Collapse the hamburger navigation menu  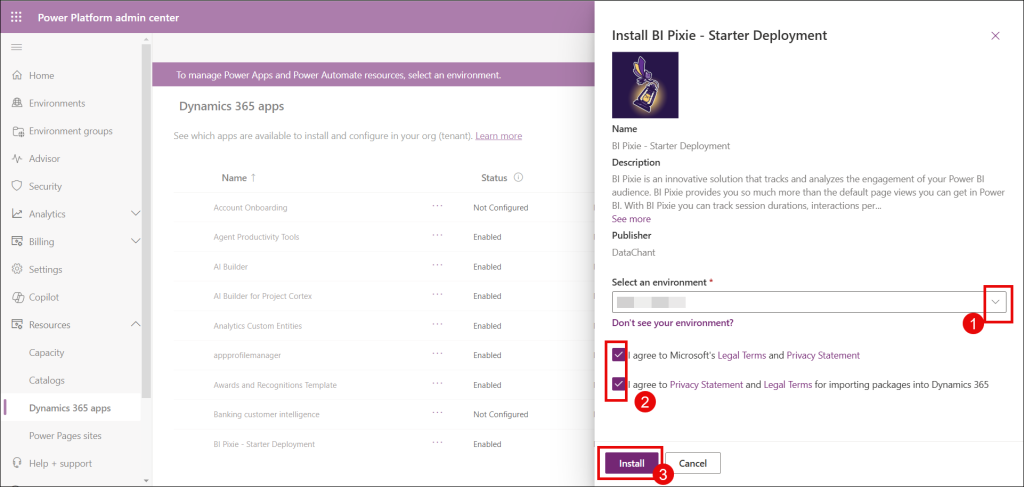click(x=16, y=47)
